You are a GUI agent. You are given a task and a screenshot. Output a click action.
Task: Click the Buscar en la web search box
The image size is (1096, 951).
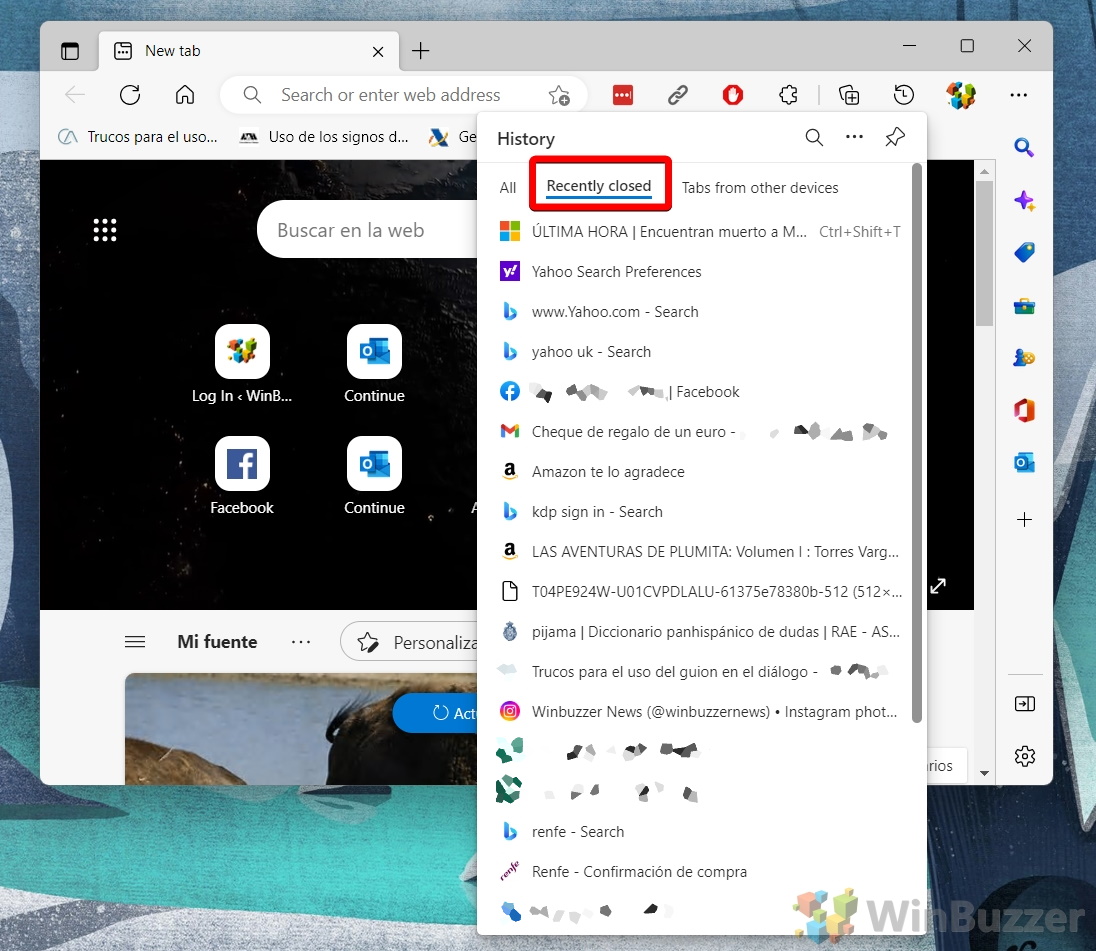pyautogui.click(x=367, y=230)
